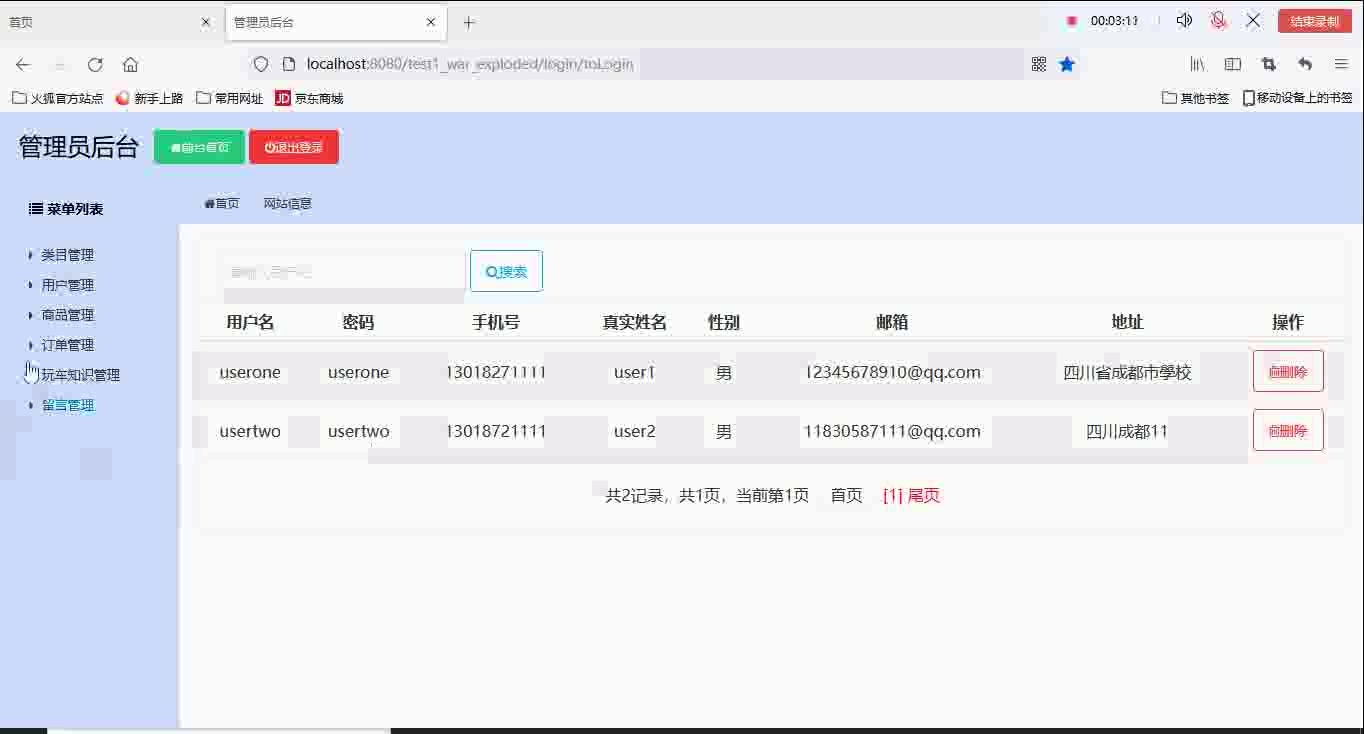Open 京东商城 bookmark

(309, 98)
